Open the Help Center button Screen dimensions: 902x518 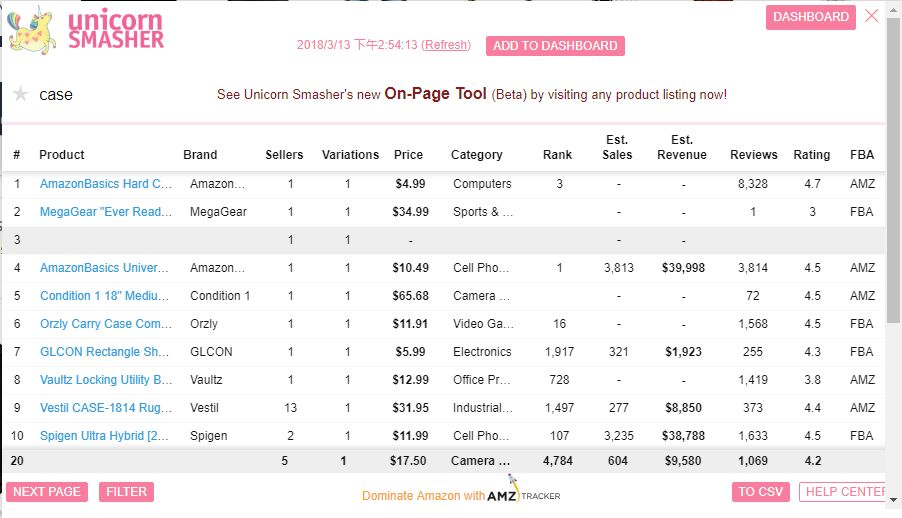pyautogui.click(x=843, y=492)
